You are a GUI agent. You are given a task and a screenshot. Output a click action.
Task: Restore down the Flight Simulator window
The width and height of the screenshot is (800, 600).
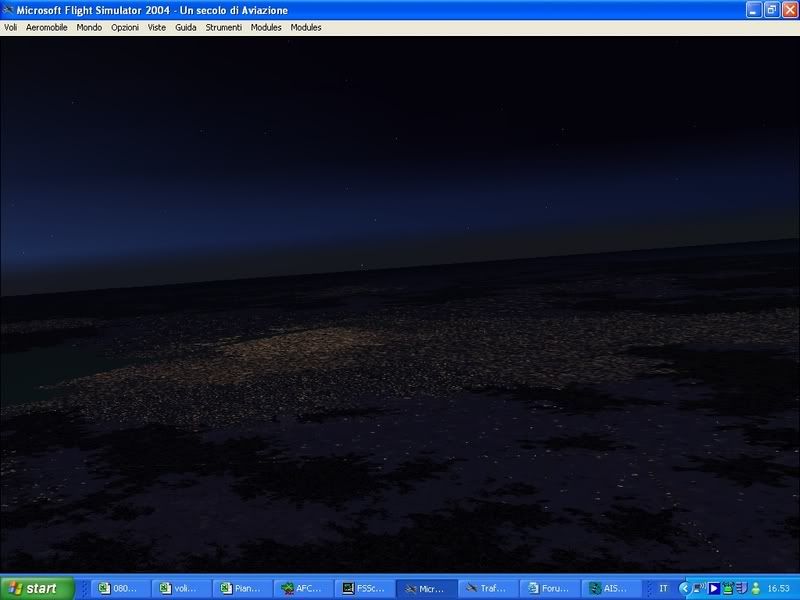[x=771, y=10]
